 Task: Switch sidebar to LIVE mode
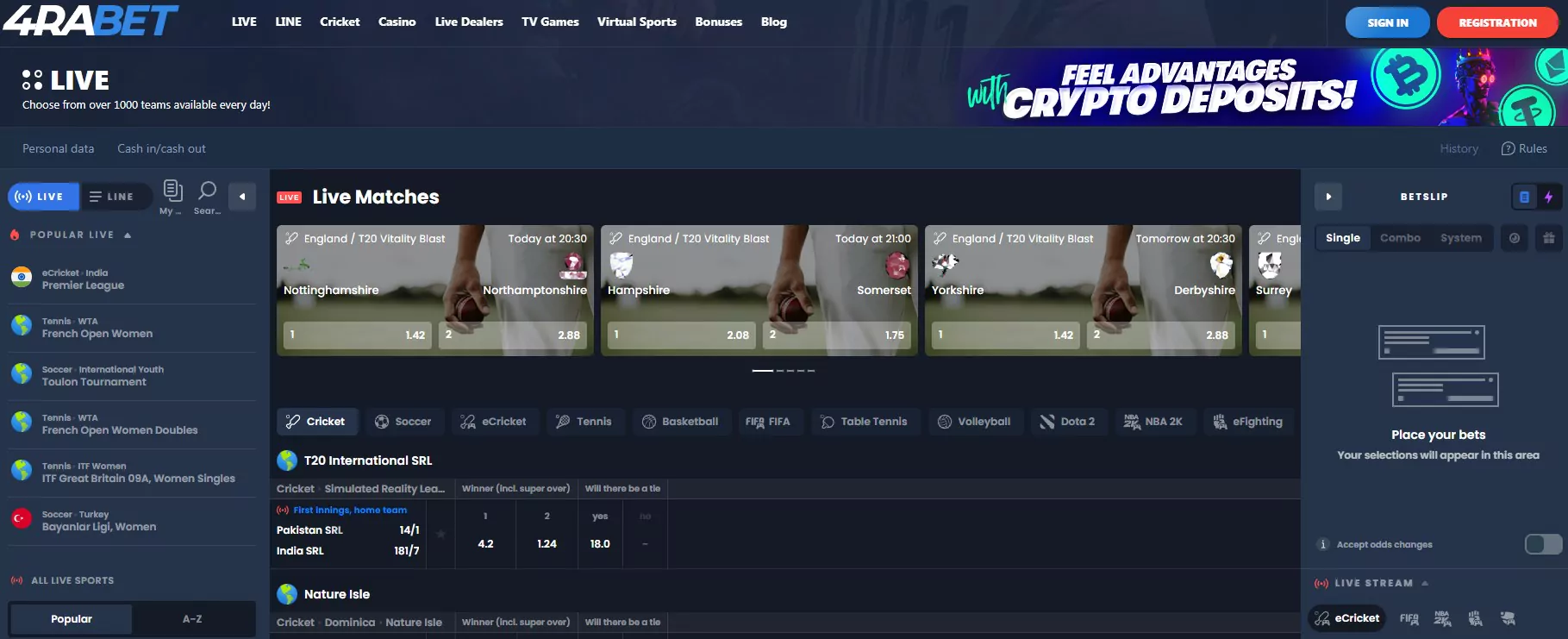click(43, 197)
